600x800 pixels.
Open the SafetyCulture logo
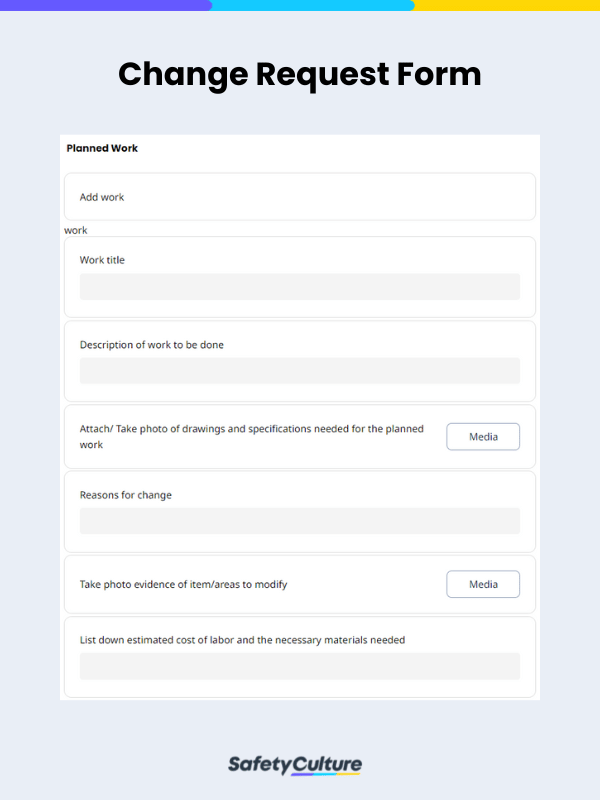point(295,766)
